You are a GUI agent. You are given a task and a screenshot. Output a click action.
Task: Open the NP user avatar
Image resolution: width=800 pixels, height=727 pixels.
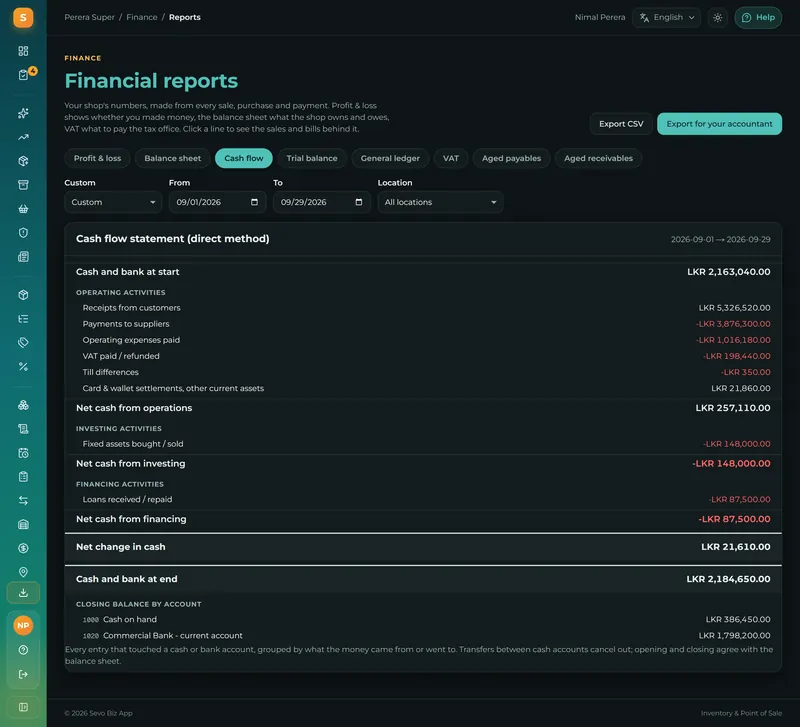point(23,625)
